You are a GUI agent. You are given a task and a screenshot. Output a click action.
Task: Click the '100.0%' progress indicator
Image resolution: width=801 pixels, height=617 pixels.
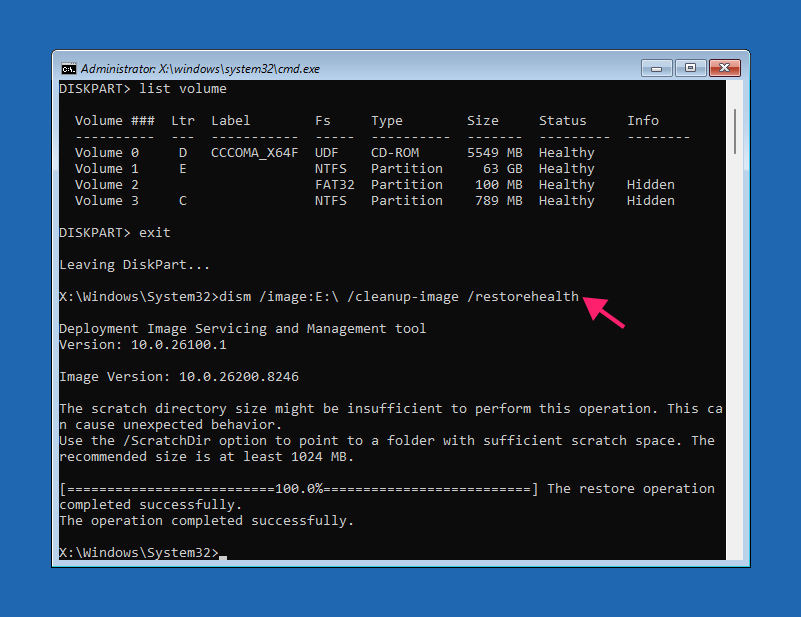[x=299, y=489]
